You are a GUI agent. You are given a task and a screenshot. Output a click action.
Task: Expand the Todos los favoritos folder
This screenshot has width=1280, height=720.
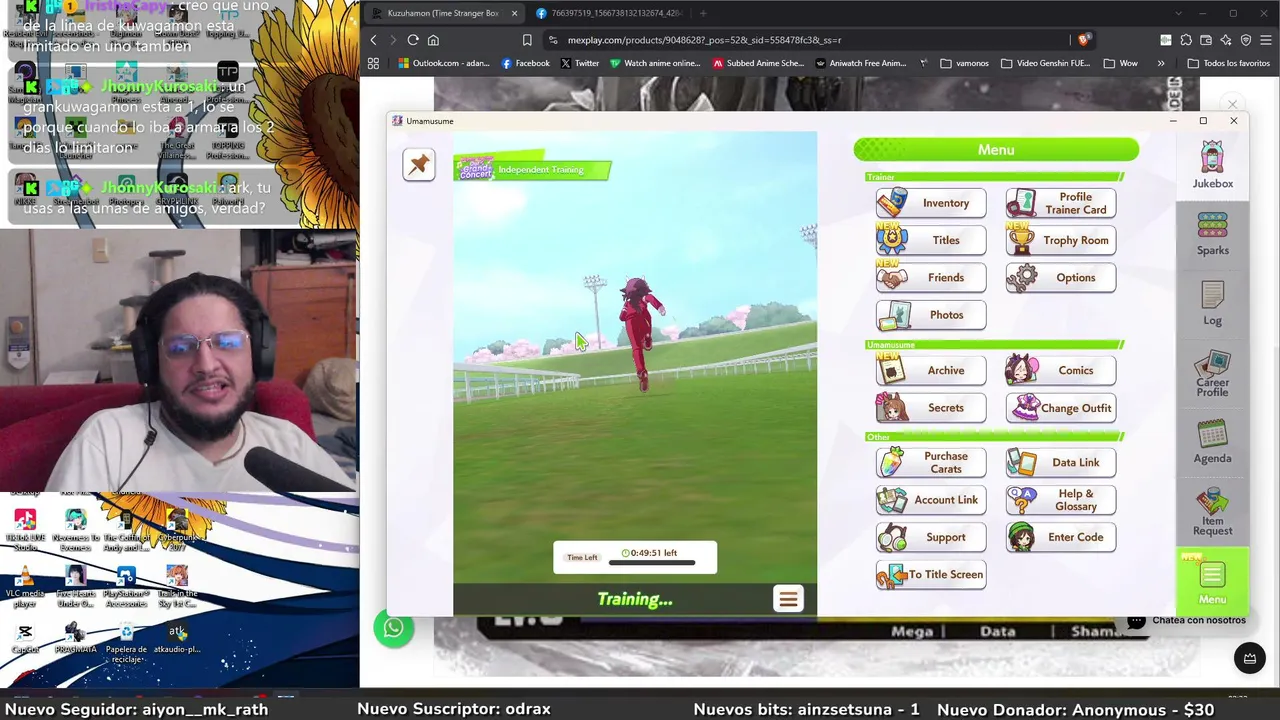(x=1228, y=63)
